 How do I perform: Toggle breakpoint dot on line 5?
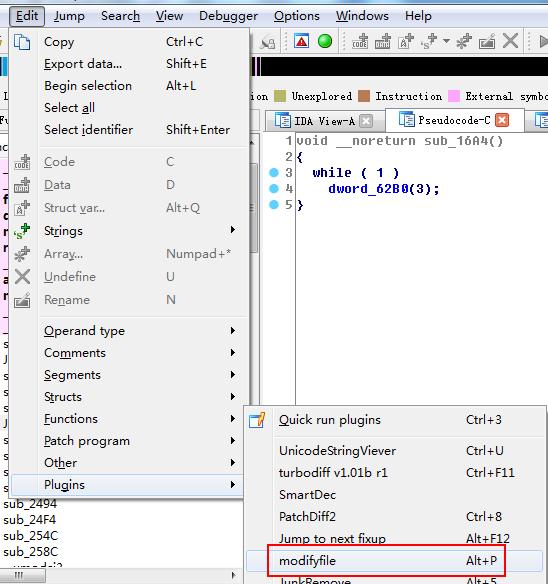274,204
